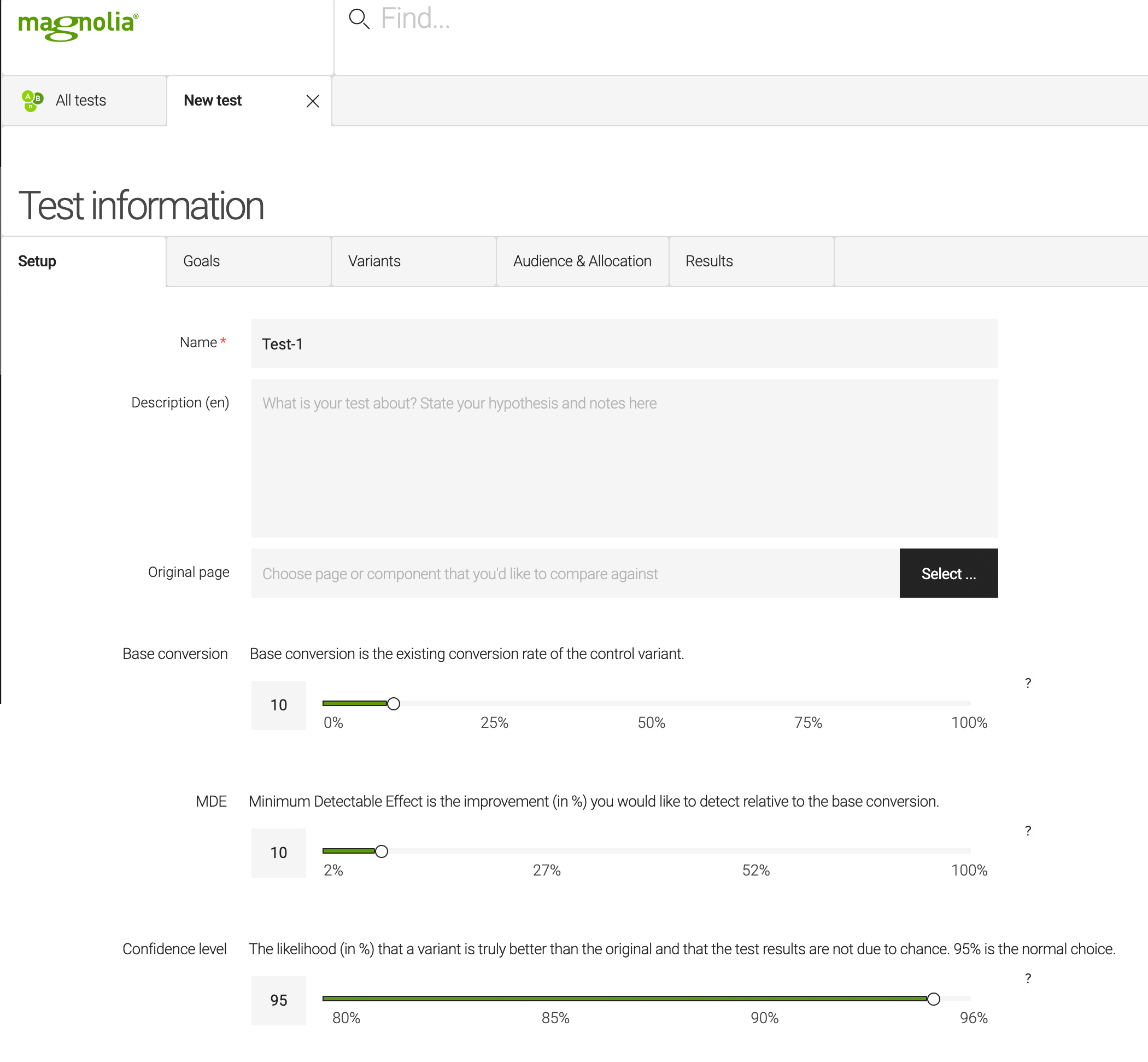This screenshot has width=1148, height=1062.
Task: Click the search magnifier icon
Action: pos(359,19)
